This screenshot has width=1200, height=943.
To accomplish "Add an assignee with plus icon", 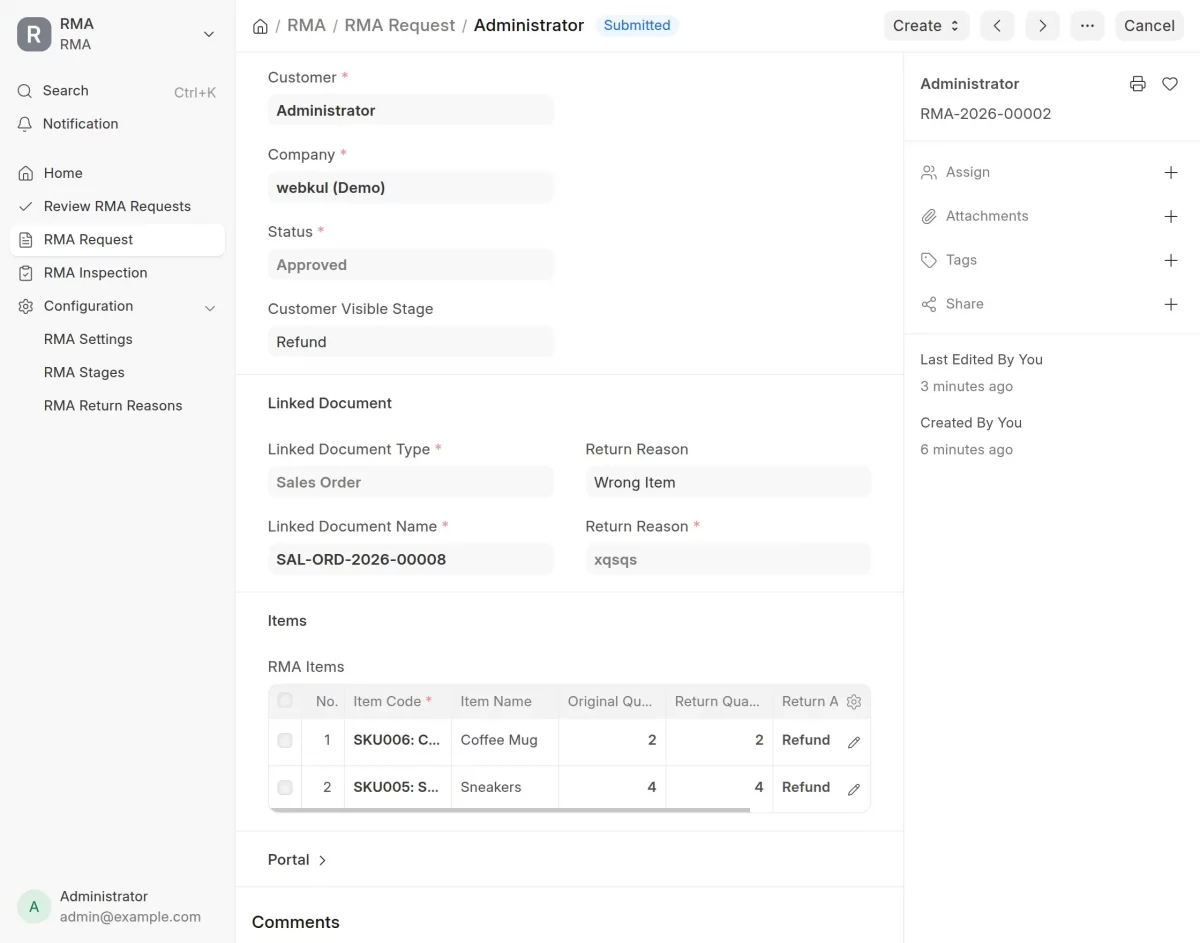I will click(x=1171, y=173).
